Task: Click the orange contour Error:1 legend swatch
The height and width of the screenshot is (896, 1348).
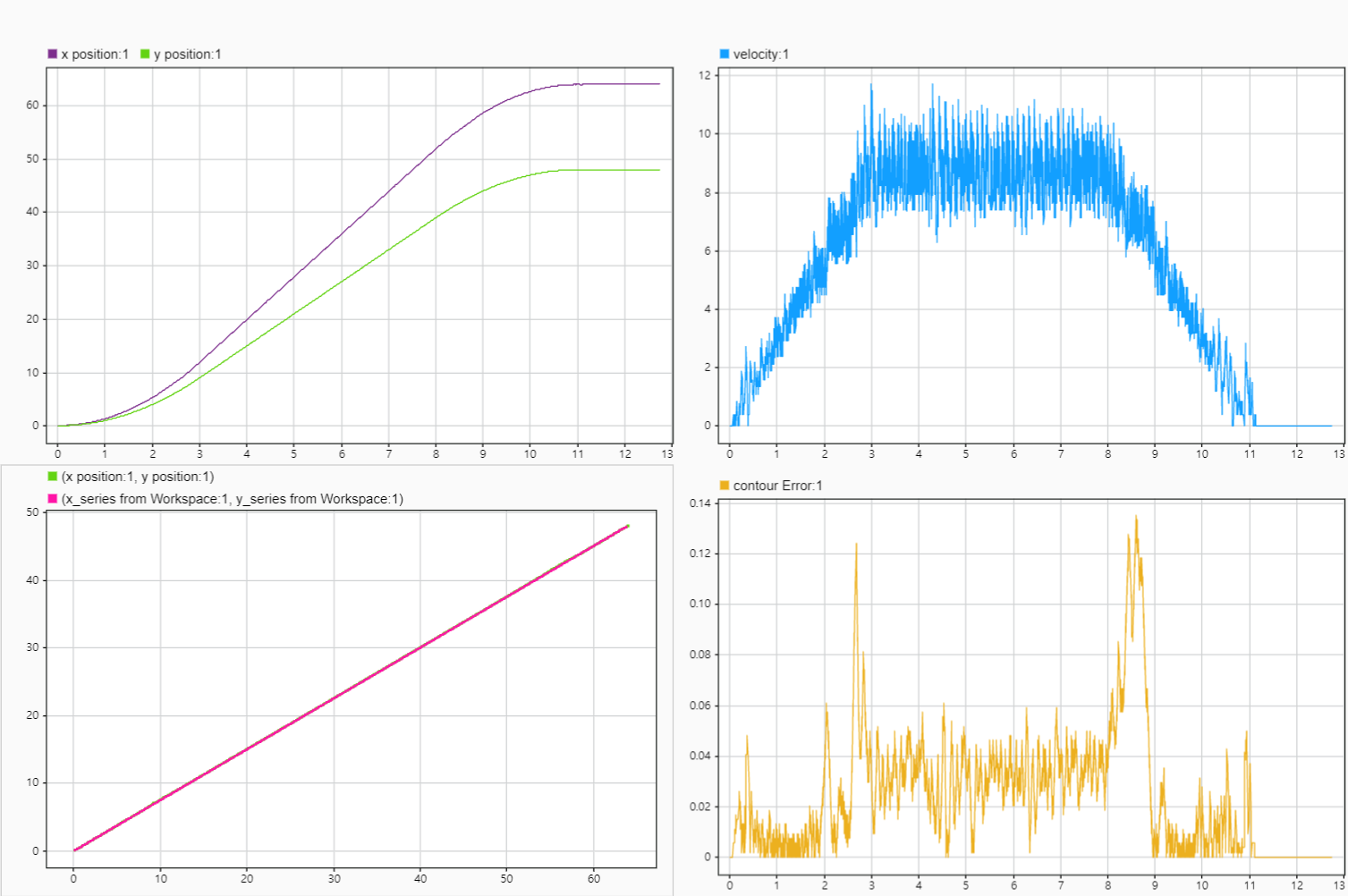Action: pyautogui.click(x=725, y=486)
